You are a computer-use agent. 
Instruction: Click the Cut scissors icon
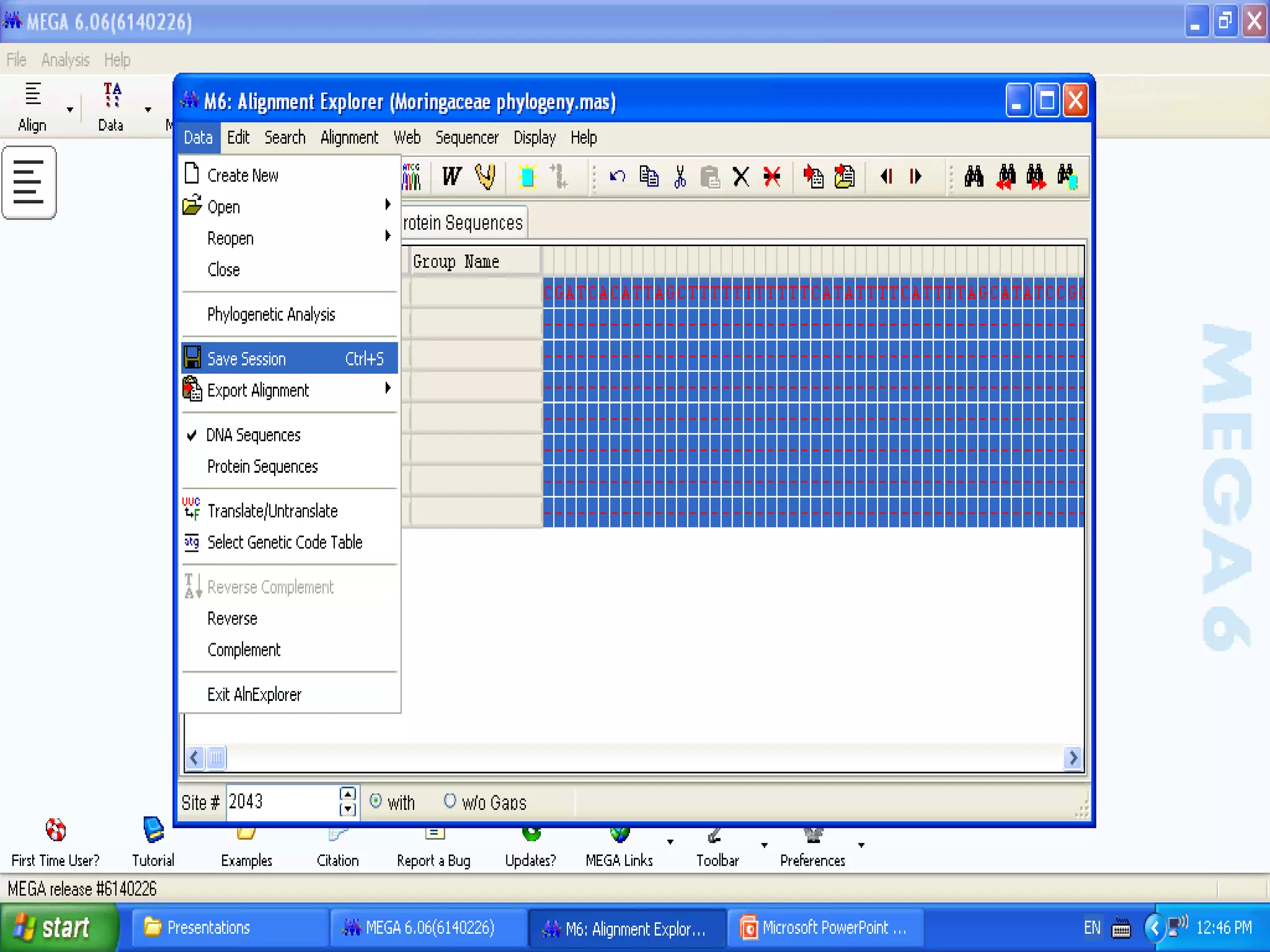(x=680, y=177)
